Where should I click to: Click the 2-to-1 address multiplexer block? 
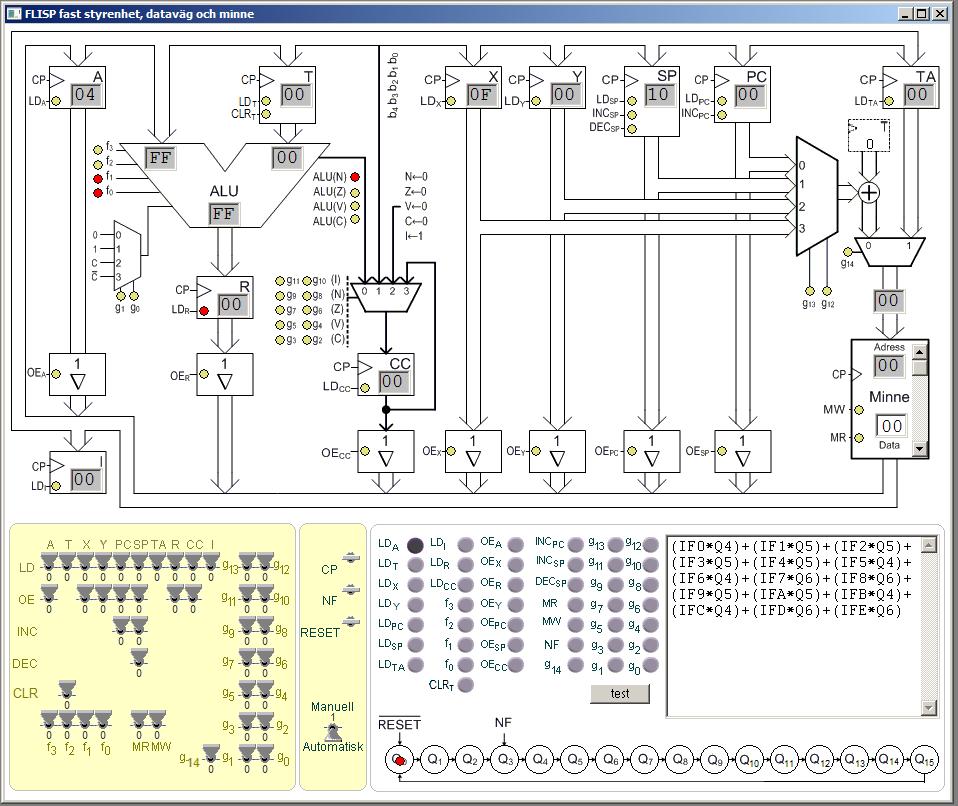(x=890, y=252)
